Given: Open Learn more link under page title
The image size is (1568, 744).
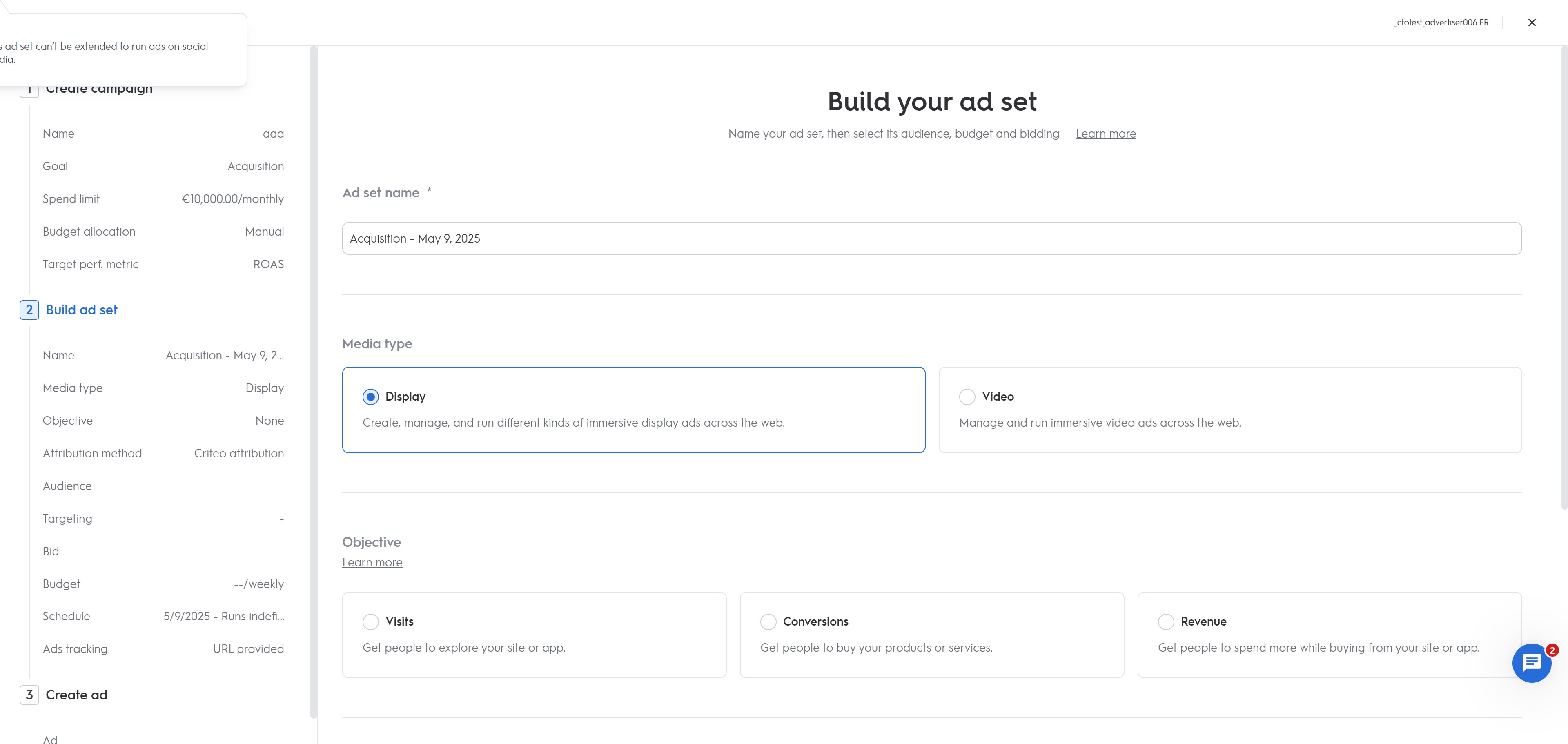Looking at the screenshot, I should click(x=1105, y=134).
